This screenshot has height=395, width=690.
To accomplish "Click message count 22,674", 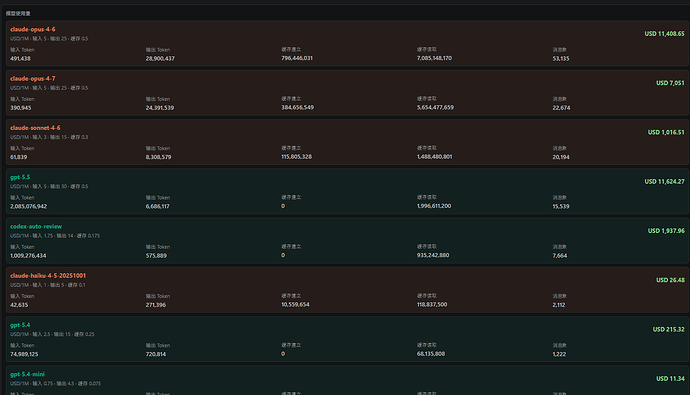I will tap(562, 108).
